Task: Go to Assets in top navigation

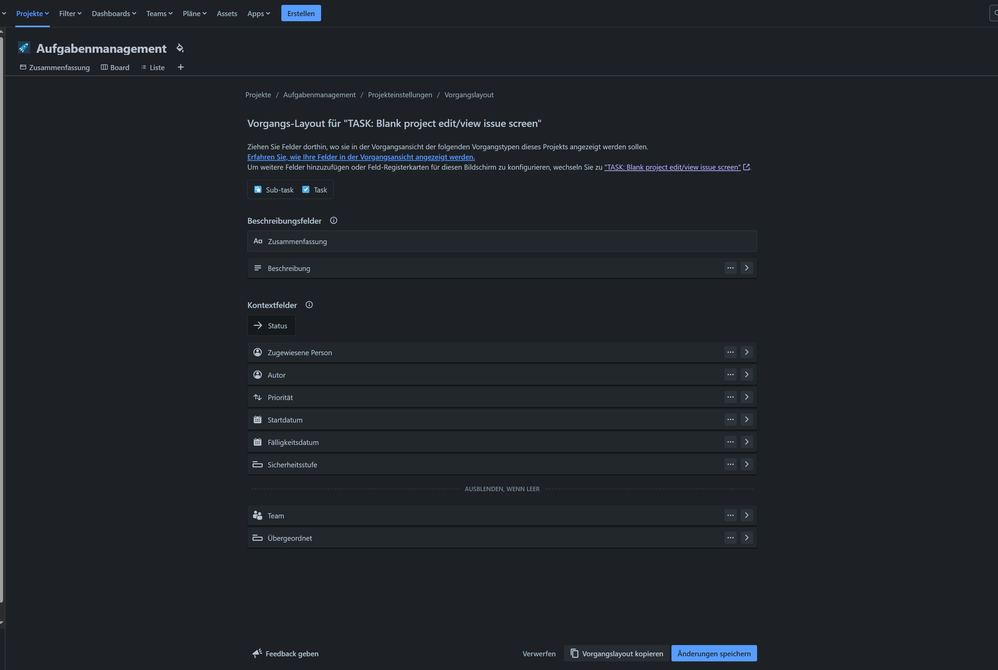Action: (227, 13)
